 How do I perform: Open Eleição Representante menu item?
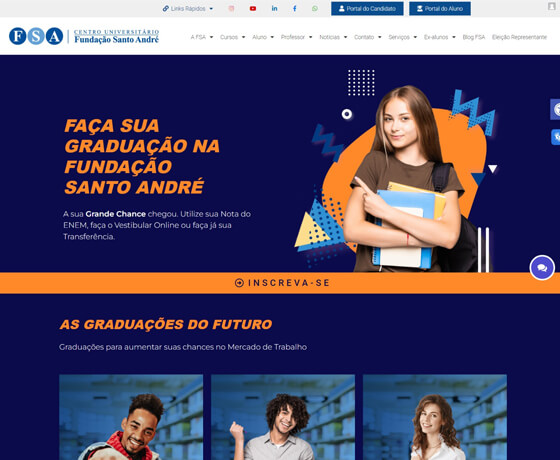pos(519,37)
